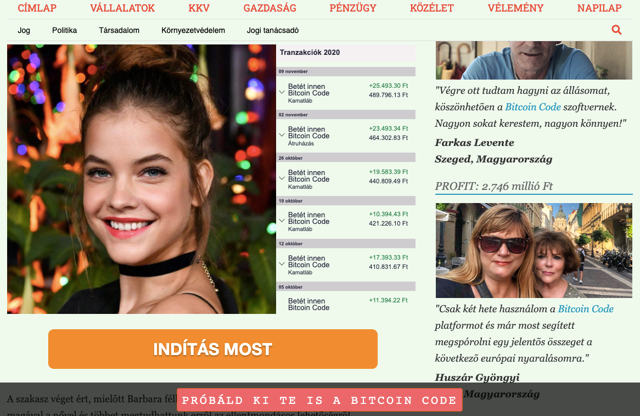640x416 pixels.
Task: Click the 26 október date header
Action: click(x=346, y=158)
